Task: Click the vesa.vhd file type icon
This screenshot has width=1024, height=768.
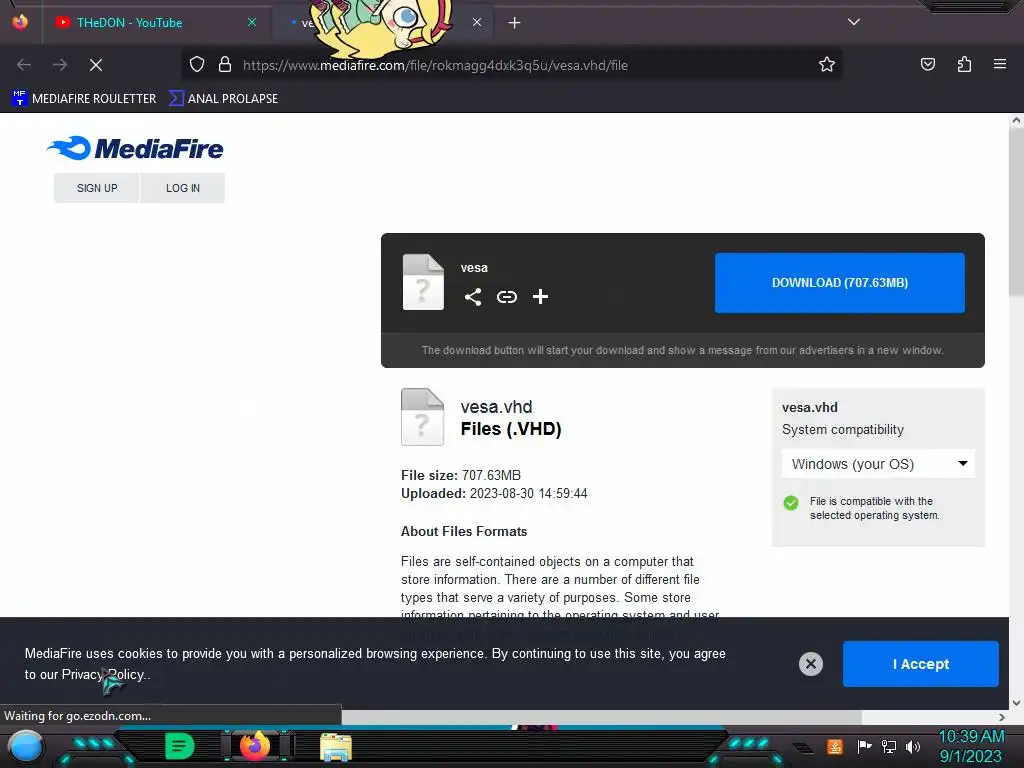Action: pos(423,417)
